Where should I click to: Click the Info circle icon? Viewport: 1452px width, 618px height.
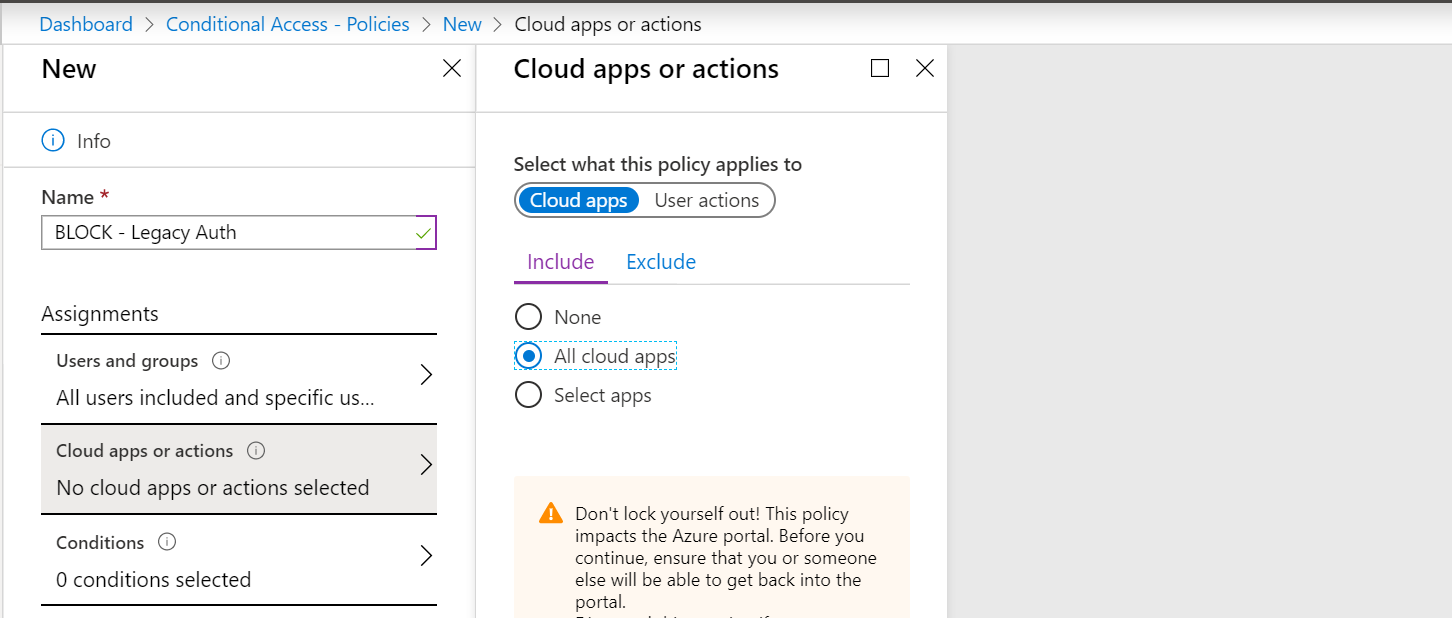pyautogui.click(x=53, y=141)
